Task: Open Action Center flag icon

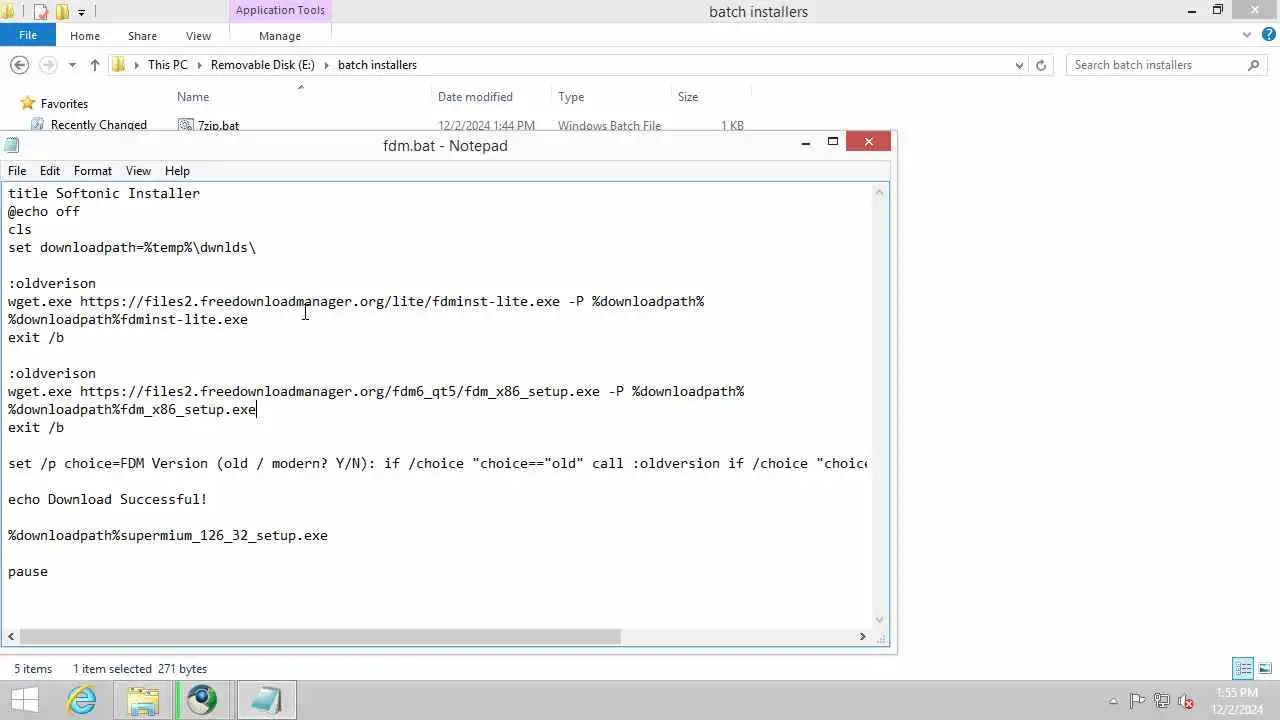Action: (1137, 701)
